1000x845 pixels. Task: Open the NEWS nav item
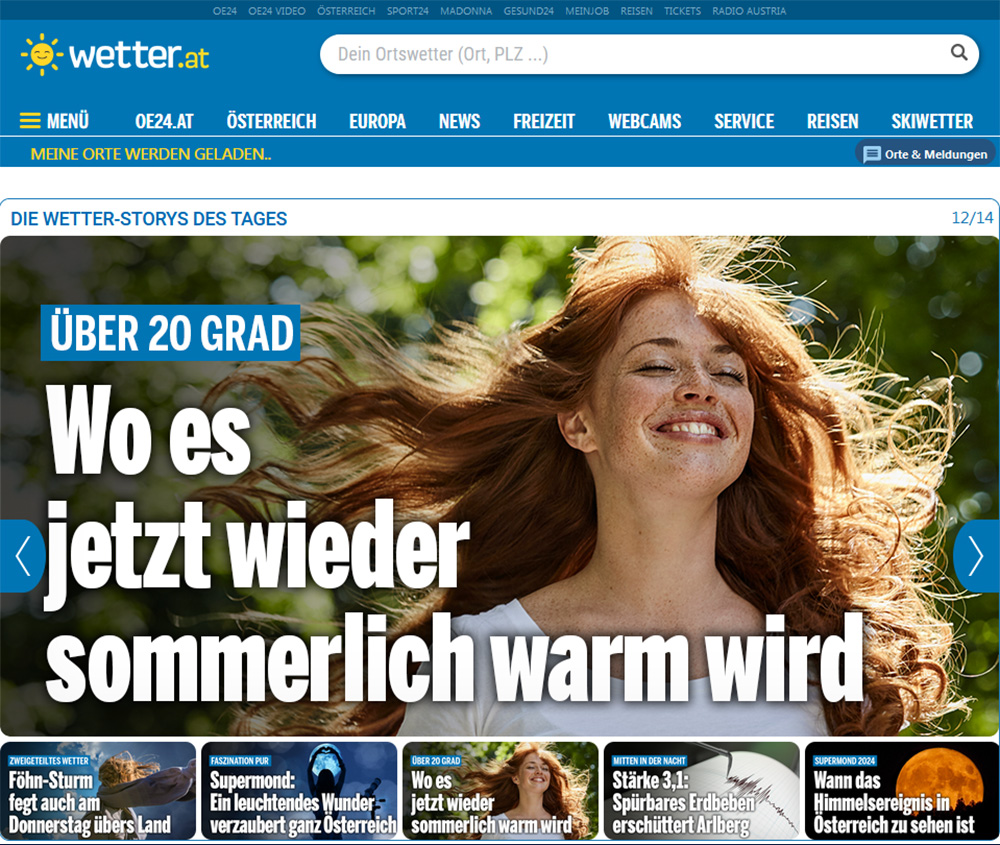click(459, 121)
